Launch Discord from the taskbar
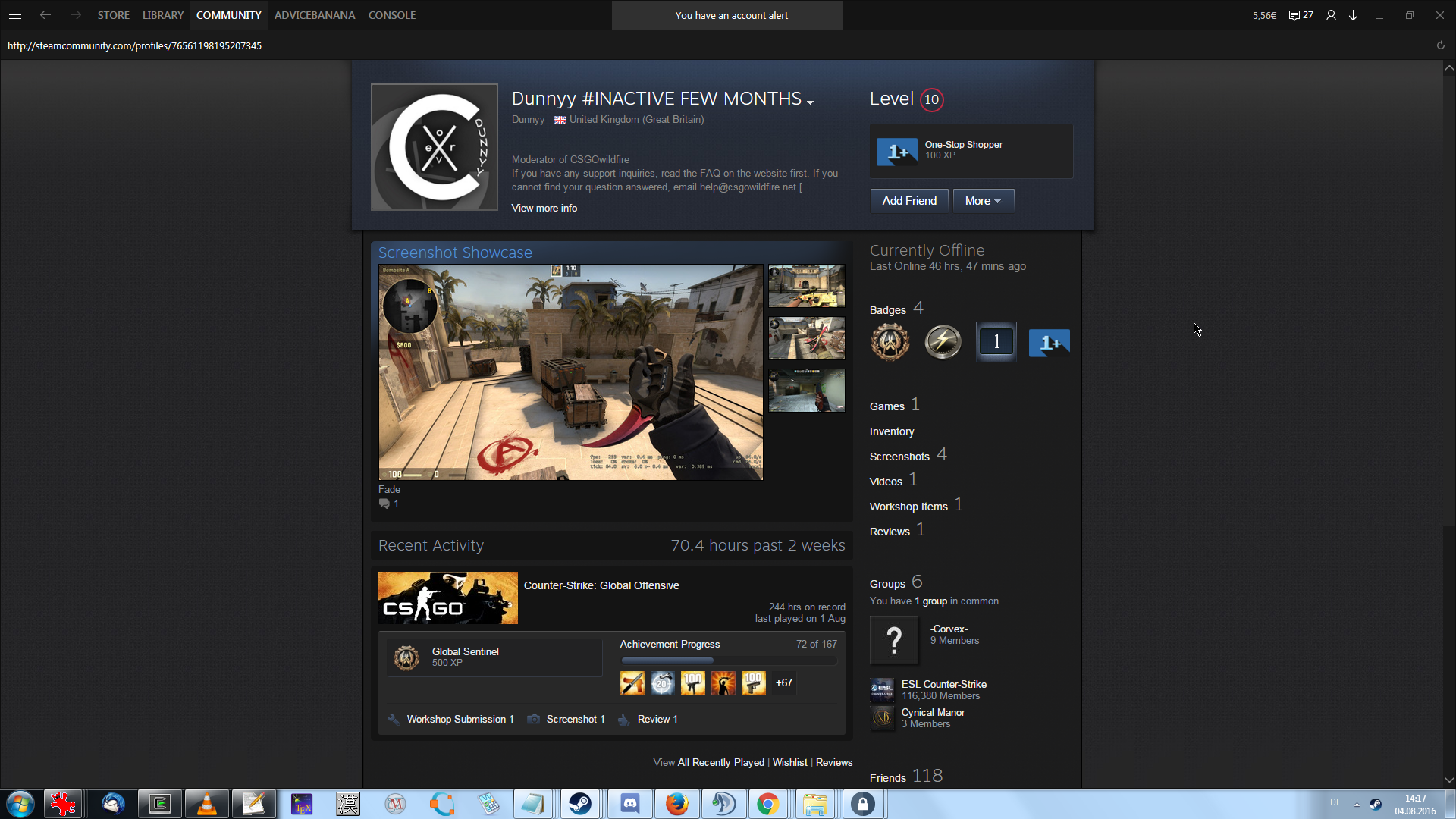Screen dimensions: 1456x819 point(629,804)
